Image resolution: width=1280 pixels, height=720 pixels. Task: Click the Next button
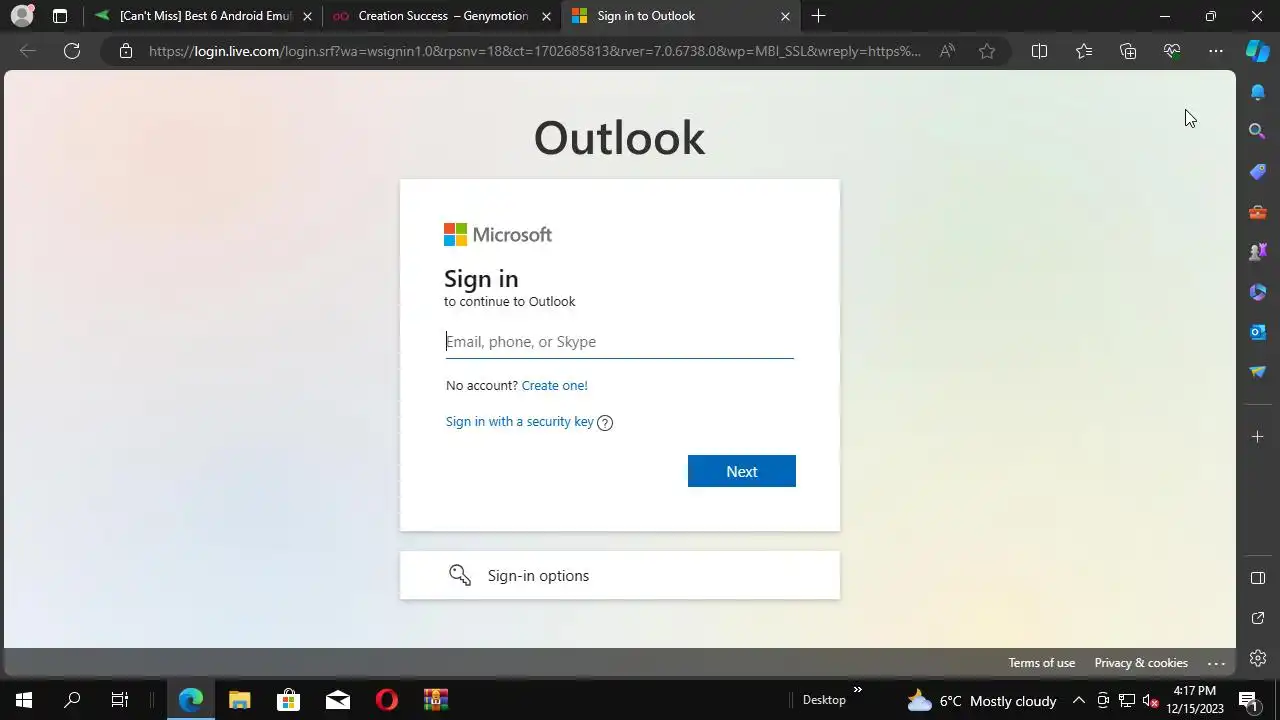pos(742,471)
